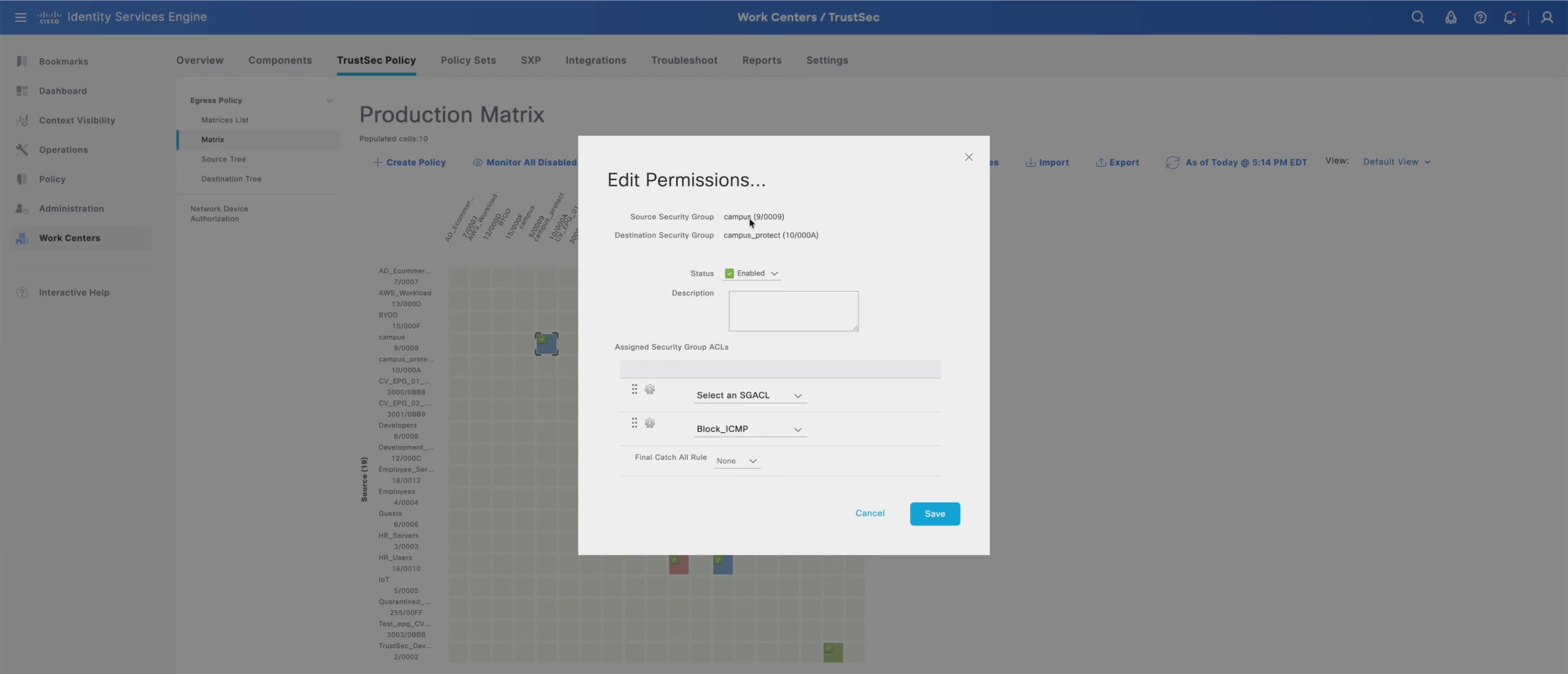Open the Block_ICMP SGACL dropdown

pos(750,429)
